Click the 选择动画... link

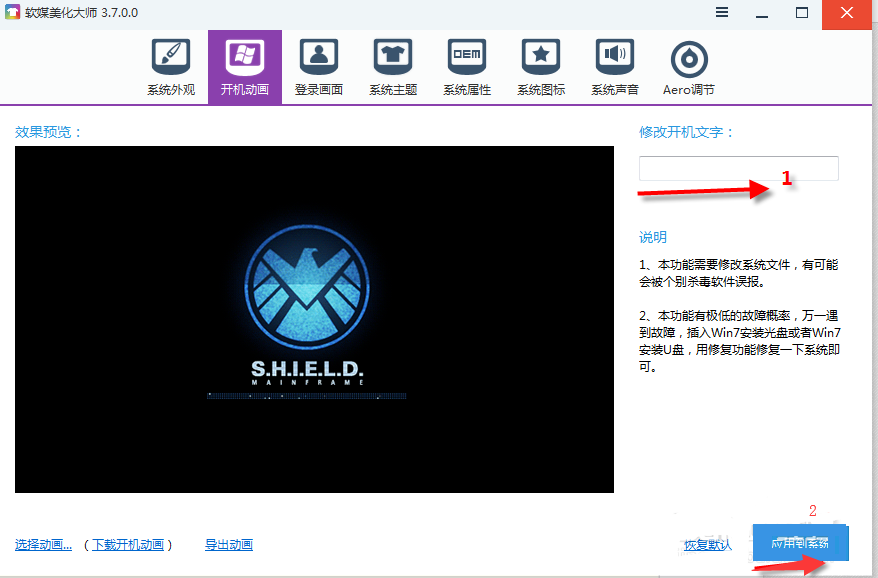click(43, 545)
